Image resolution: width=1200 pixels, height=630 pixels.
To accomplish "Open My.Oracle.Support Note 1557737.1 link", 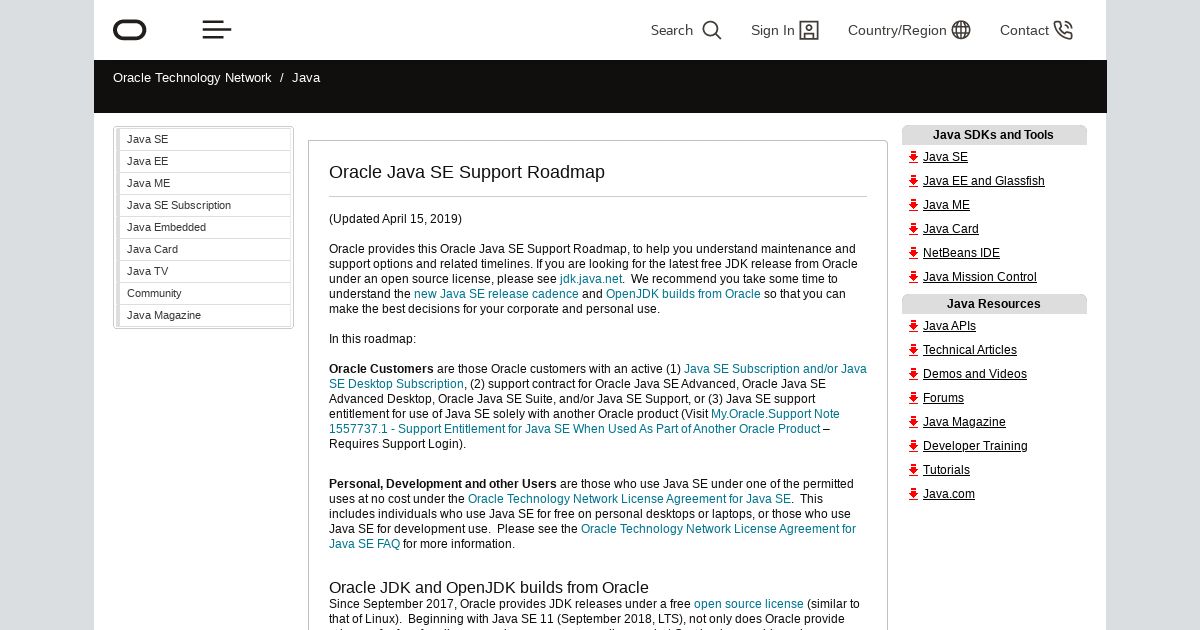I will tap(584, 421).
